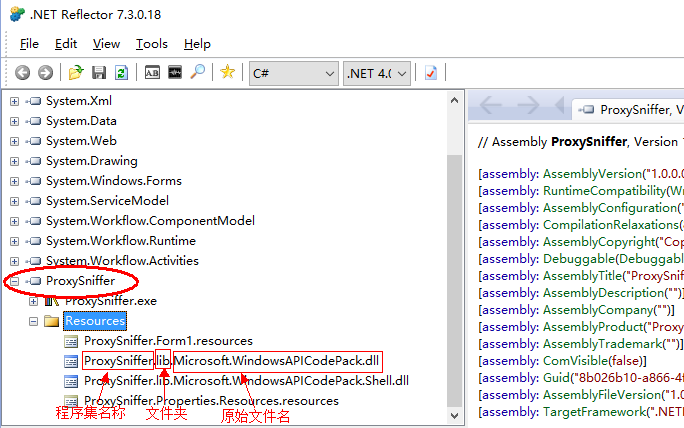The image size is (684, 428).
Task: Click the checklist icon beside .NET dropdown
Action: (x=431, y=72)
